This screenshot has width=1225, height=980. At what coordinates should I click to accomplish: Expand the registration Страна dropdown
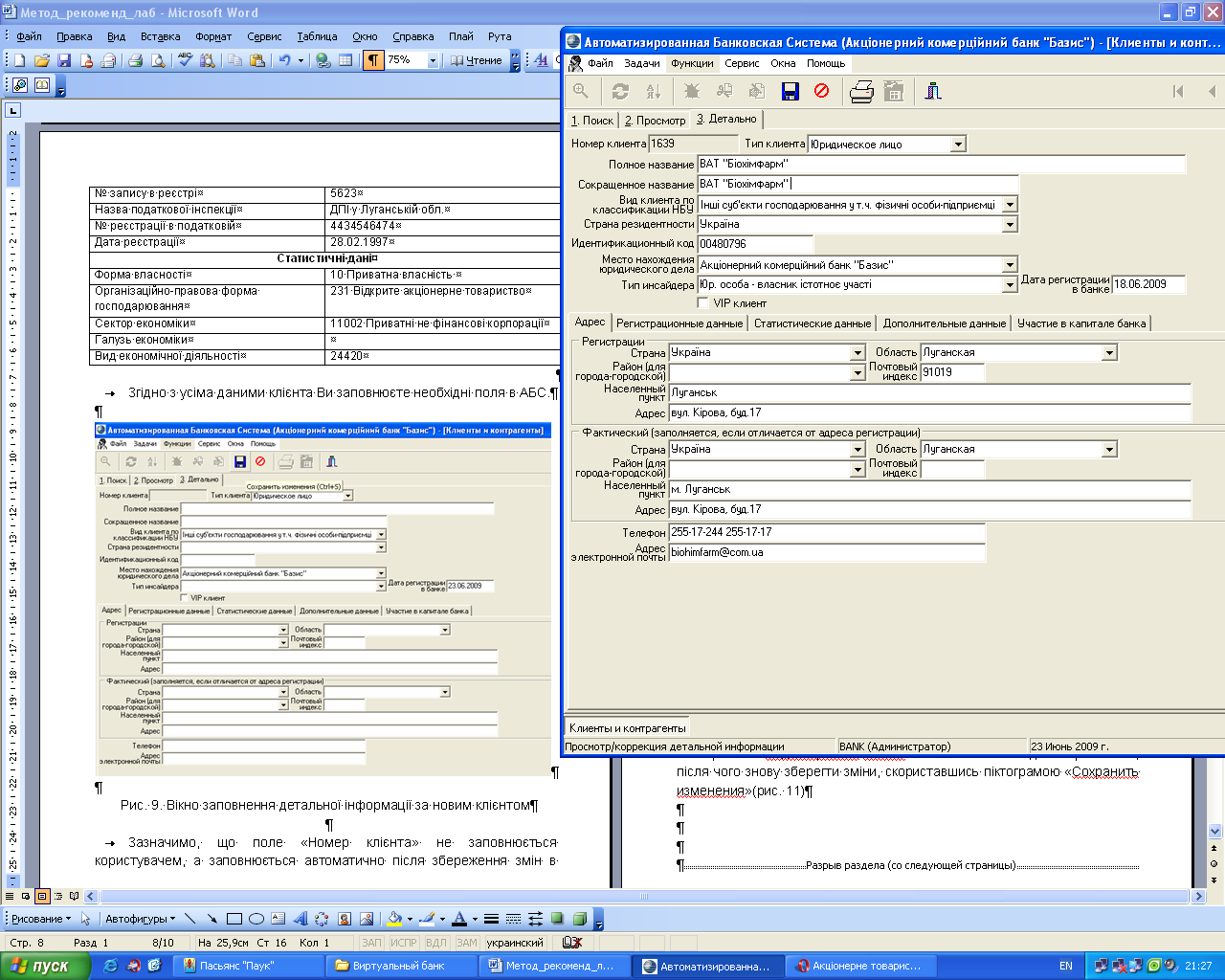coord(858,353)
